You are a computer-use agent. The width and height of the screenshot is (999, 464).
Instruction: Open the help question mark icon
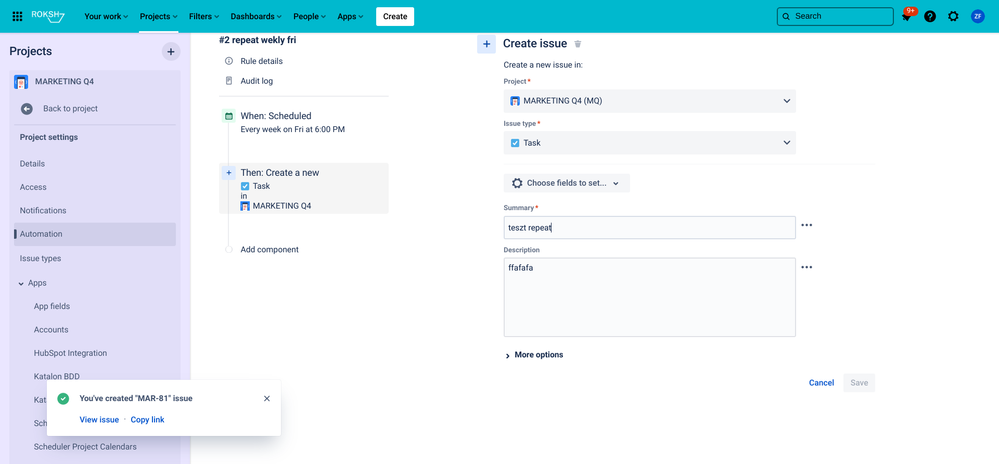[930, 17]
